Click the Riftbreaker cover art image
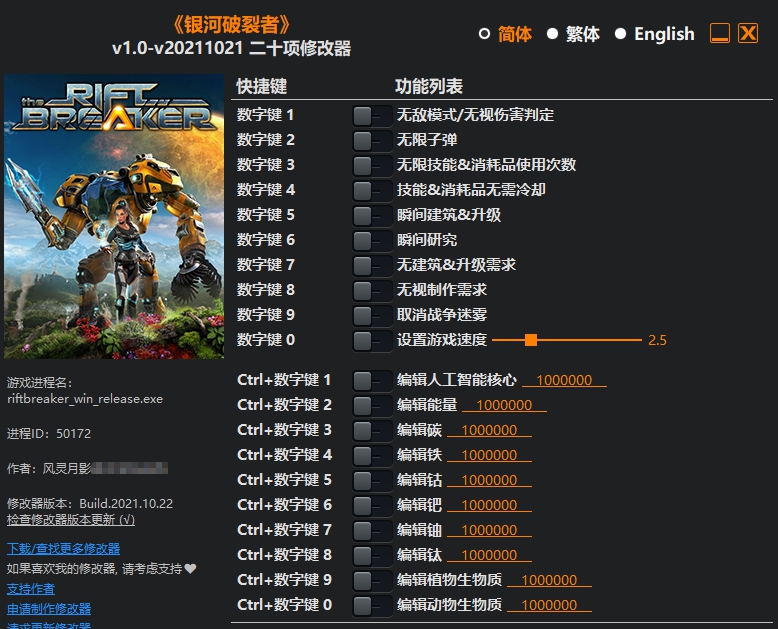778x629 pixels. point(114,217)
